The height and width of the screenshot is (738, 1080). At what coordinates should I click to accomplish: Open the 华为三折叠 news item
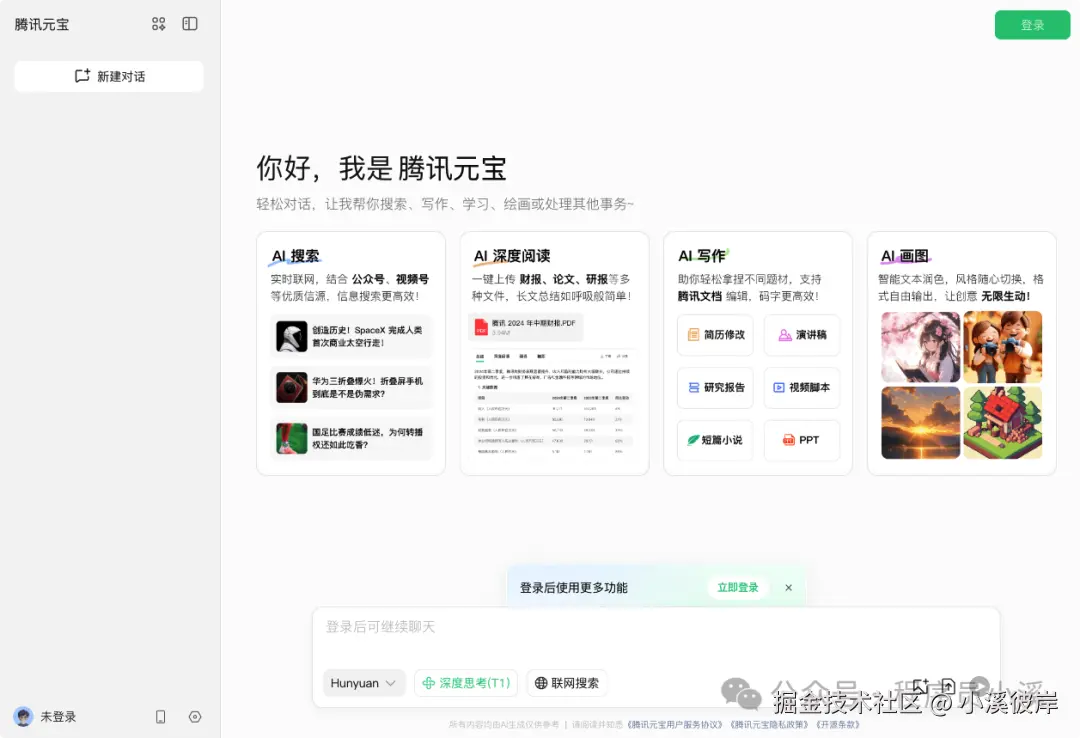[x=351, y=387]
